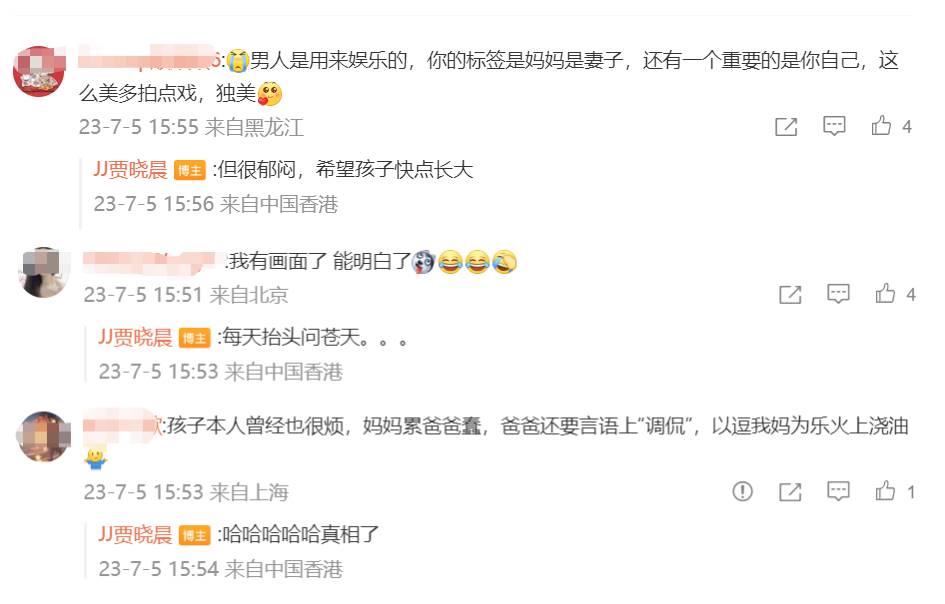Viewport: 945px width, 604px height.
Task: Reply to the 黑龙江 comment
Action: pos(834,125)
